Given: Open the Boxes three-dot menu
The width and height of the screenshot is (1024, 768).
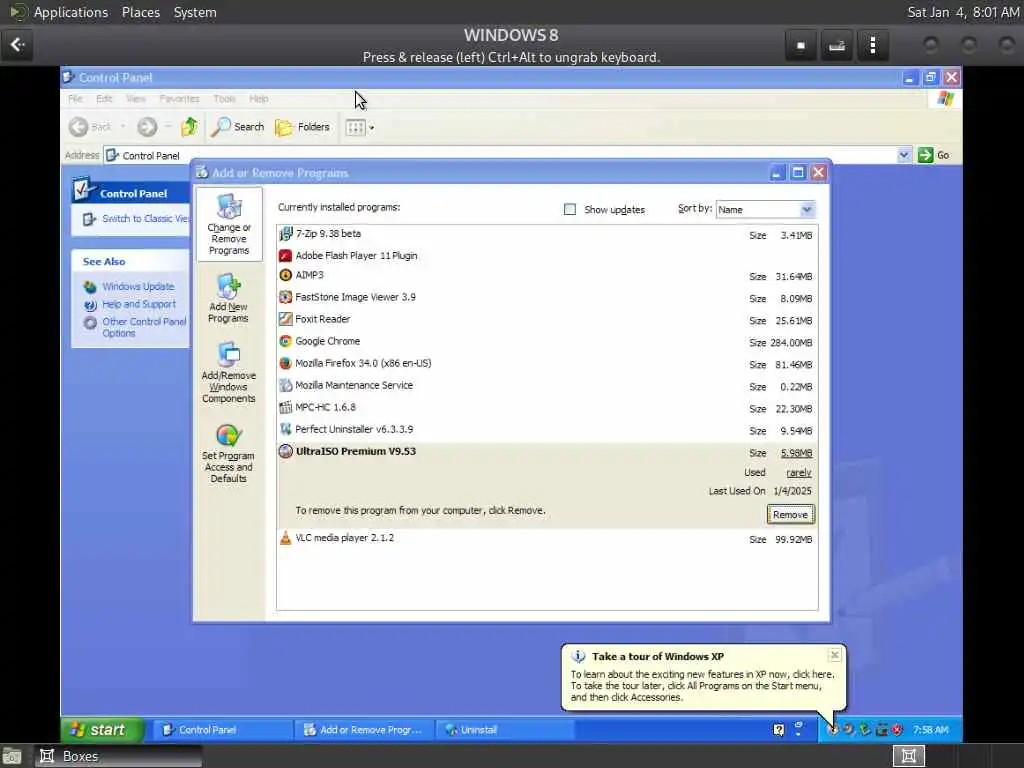Looking at the screenshot, I should (873, 45).
